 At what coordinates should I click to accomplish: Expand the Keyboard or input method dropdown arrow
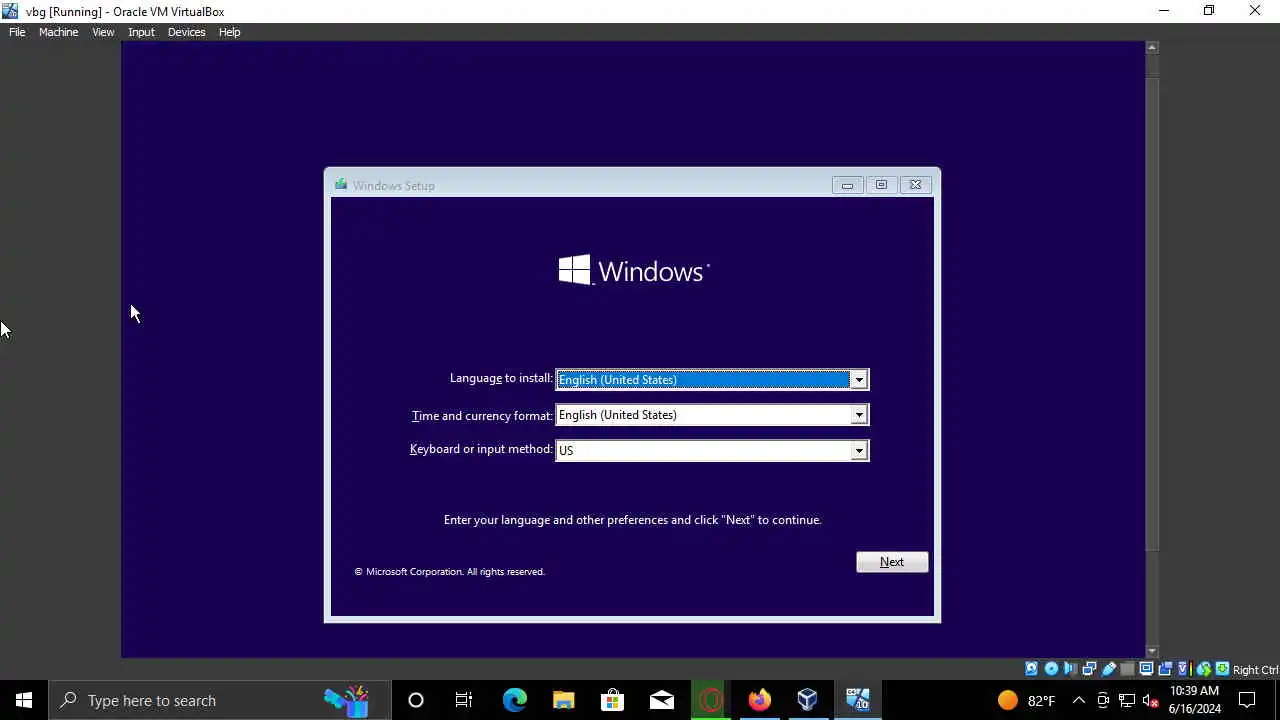(858, 451)
